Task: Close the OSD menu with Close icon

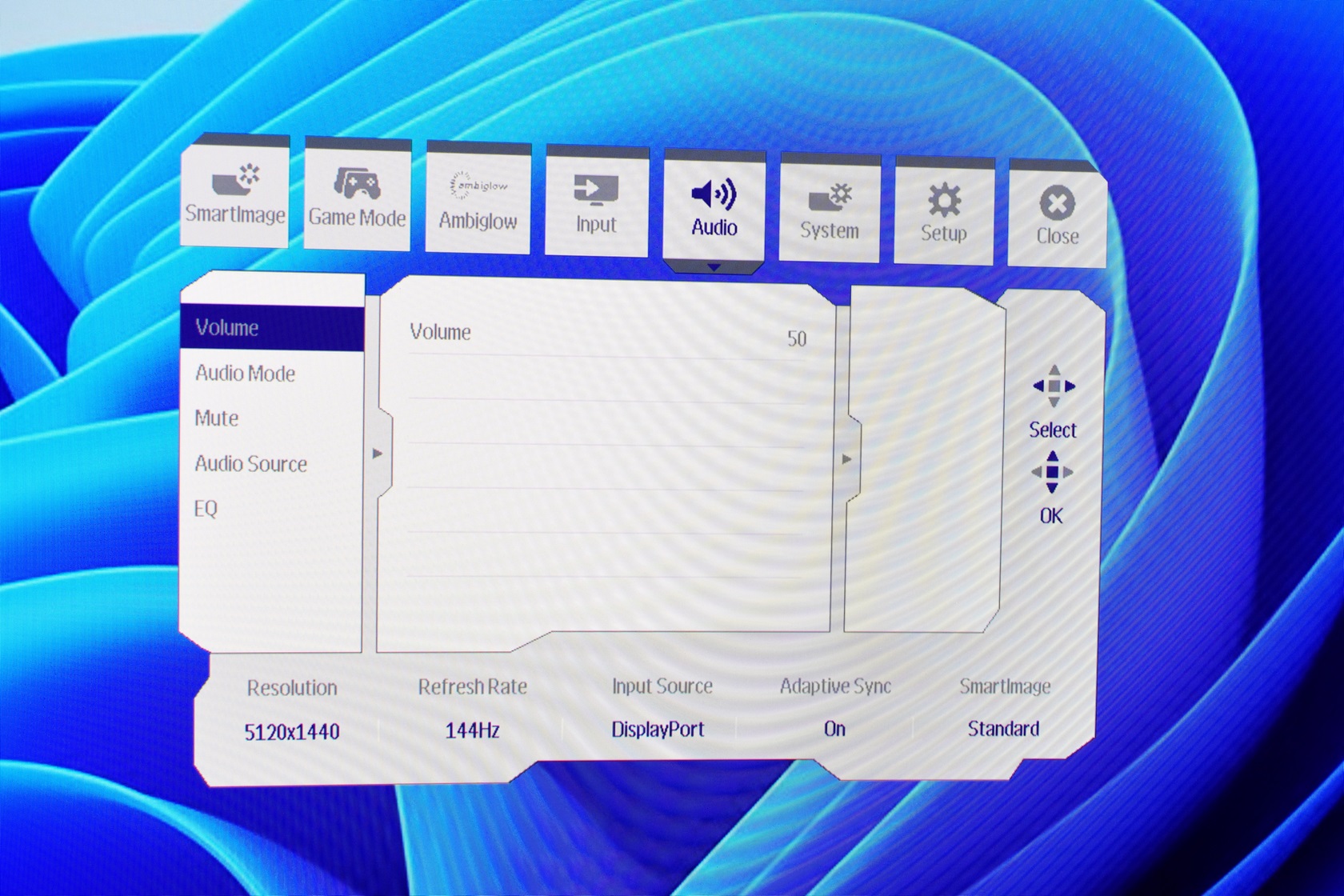Action: coord(1058,203)
